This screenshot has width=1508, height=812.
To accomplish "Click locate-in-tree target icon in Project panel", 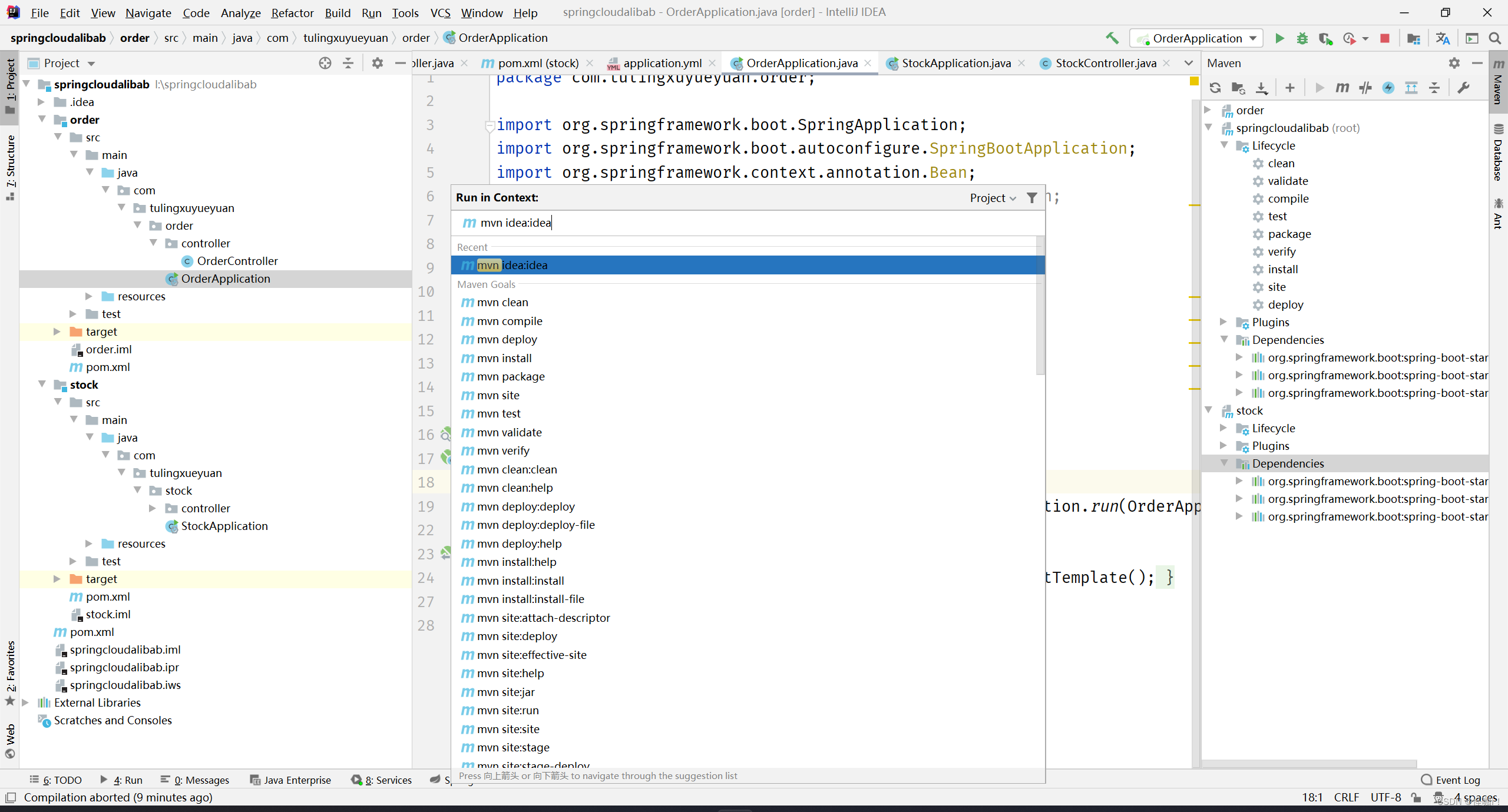I will (x=325, y=63).
